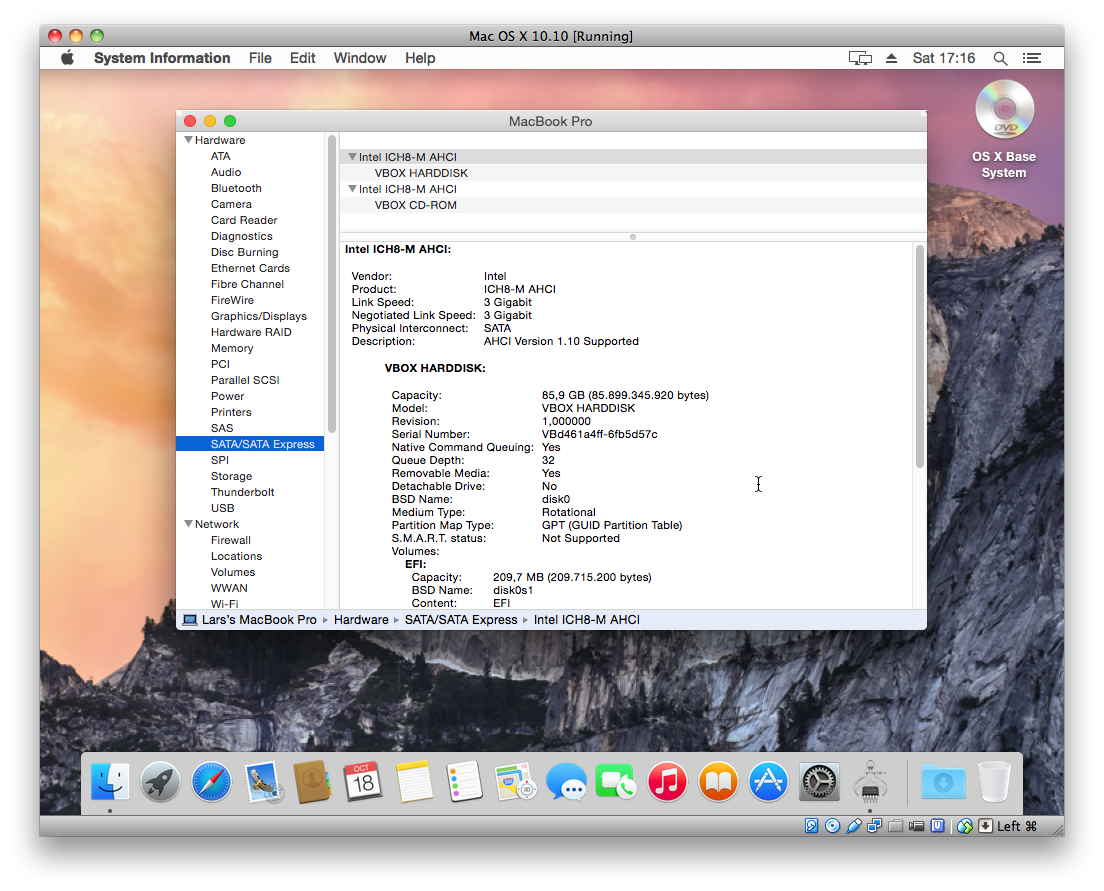The width and height of the screenshot is (1104, 891).
Task: Open Mail stamp icon in dock
Action: click(x=263, y=782)
